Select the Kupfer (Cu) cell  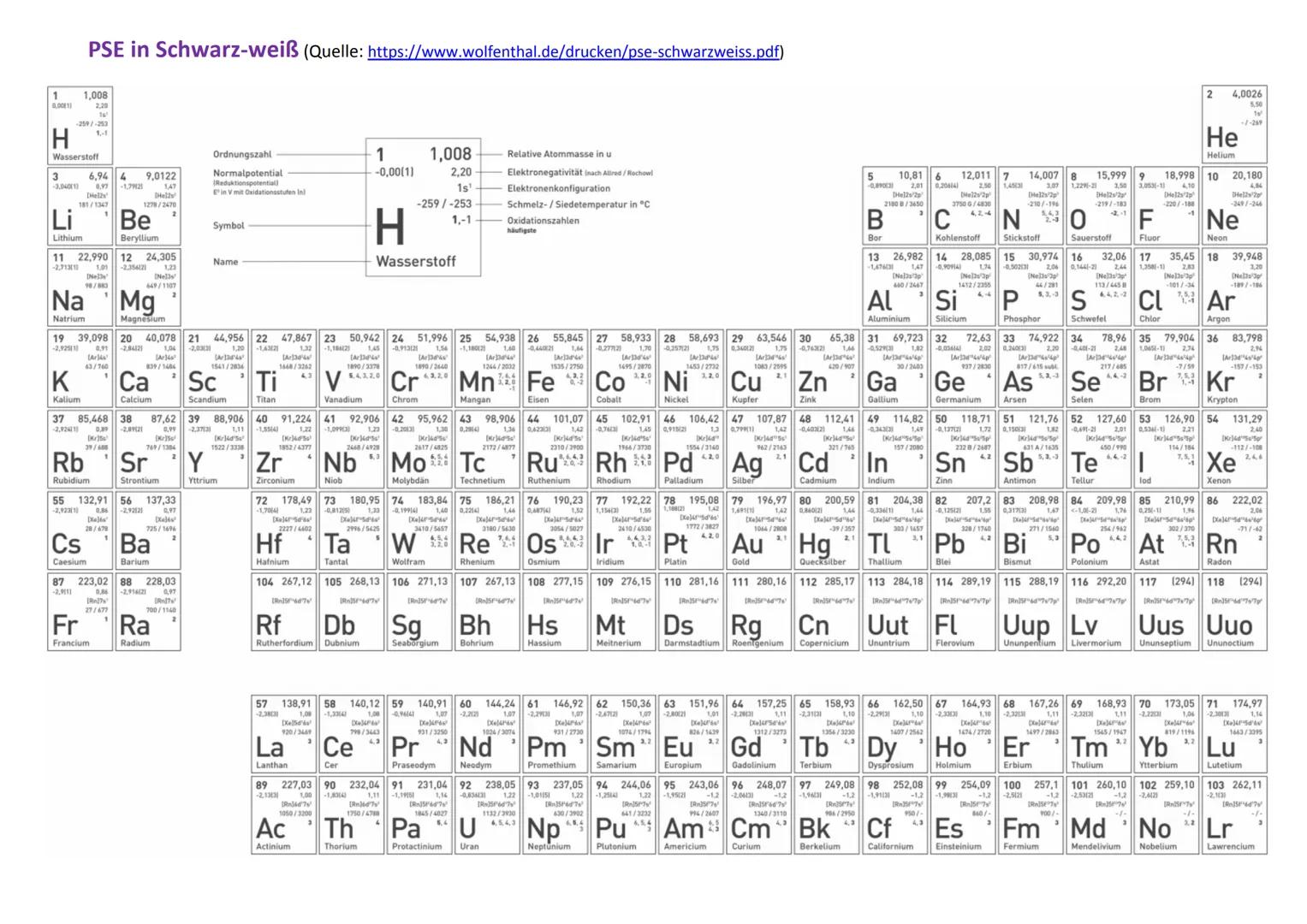click(759, 369)
